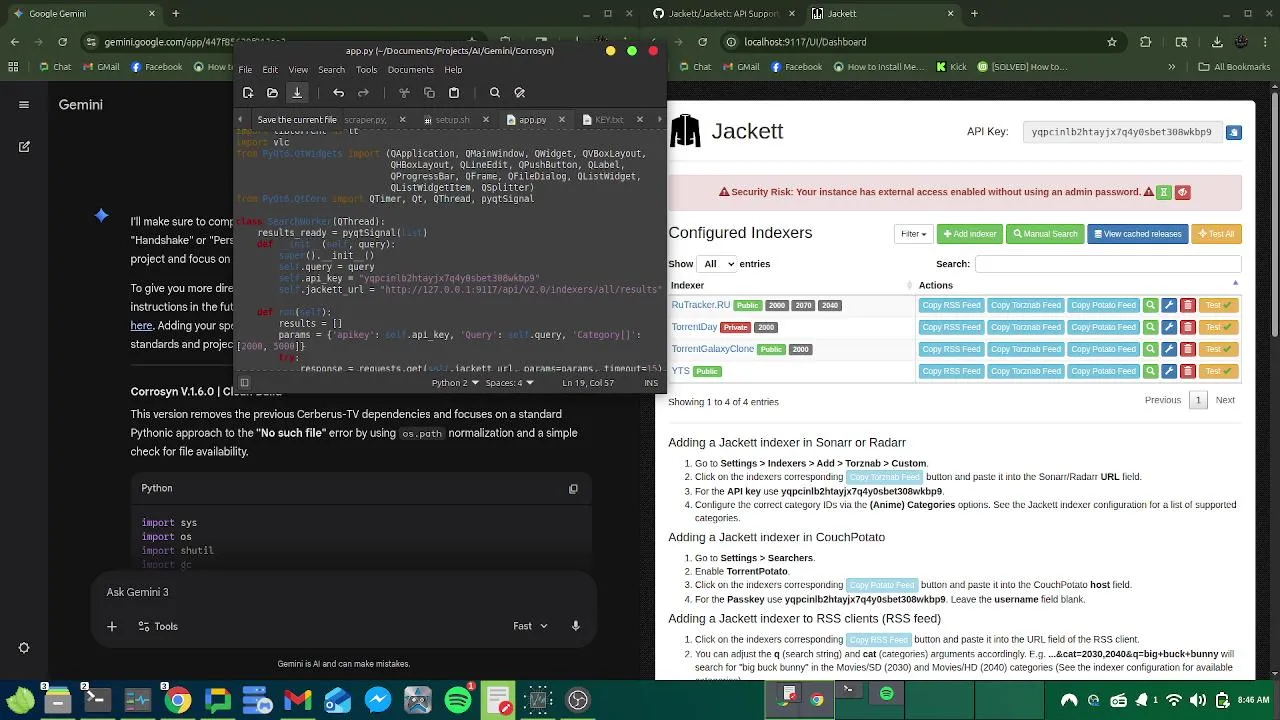Test the TorrentGalaxyClone indexer
This screenshot has height=720, width=1280.
tap(1219, 349)
